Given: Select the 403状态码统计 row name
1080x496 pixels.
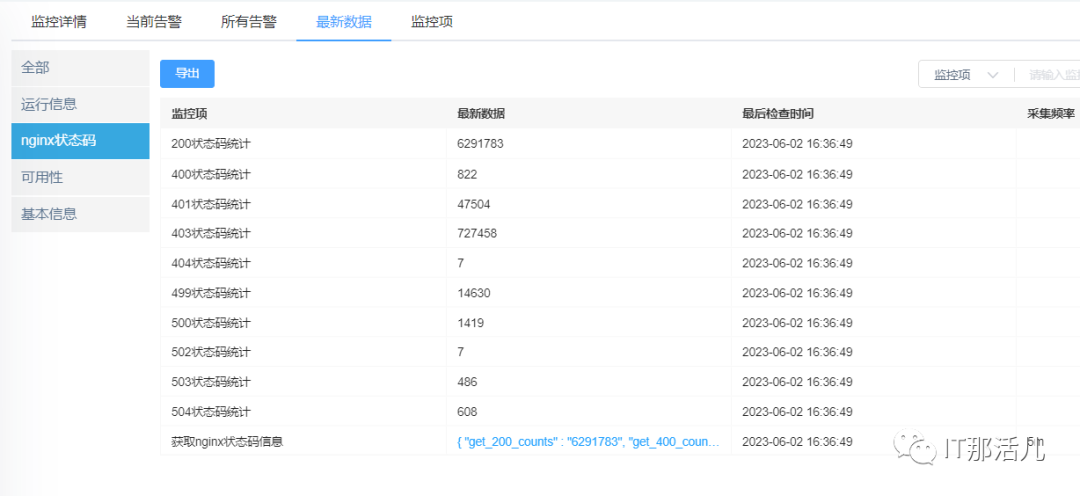Looking at the screenshot, I should 211,234.
